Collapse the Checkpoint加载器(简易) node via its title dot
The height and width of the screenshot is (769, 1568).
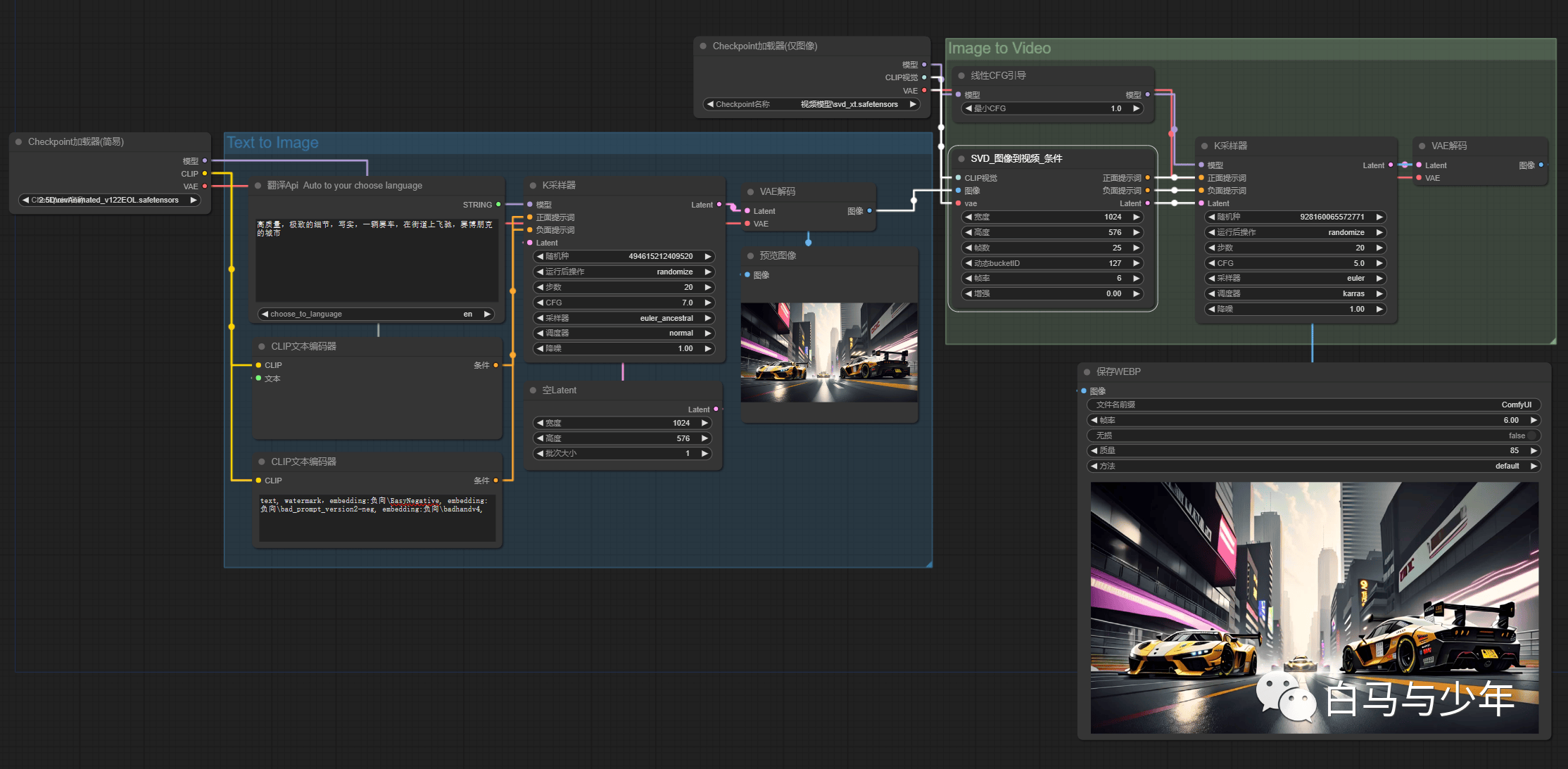[x=19, y=142]
